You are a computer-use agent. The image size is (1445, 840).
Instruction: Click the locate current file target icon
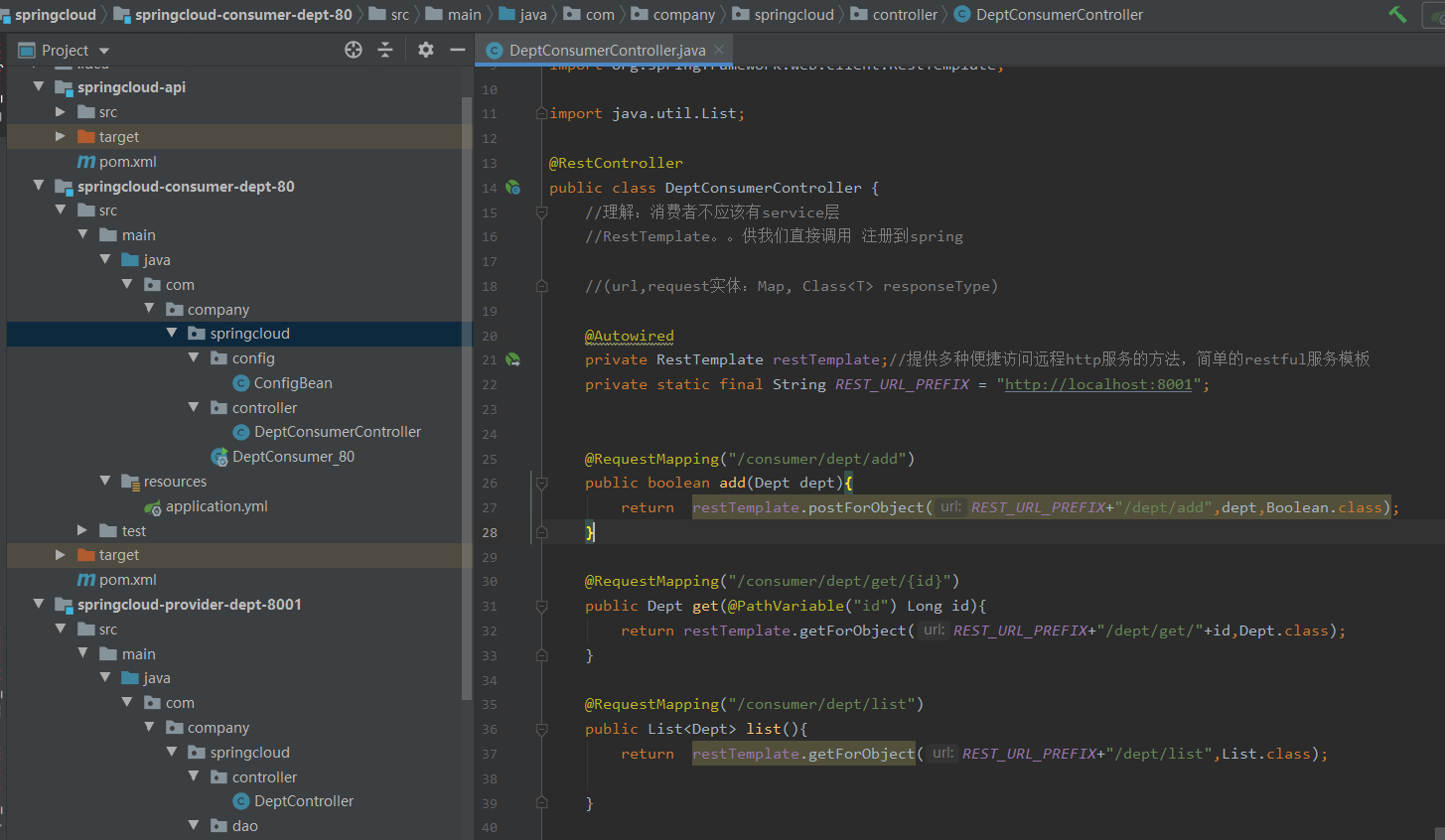coord(354,50)
